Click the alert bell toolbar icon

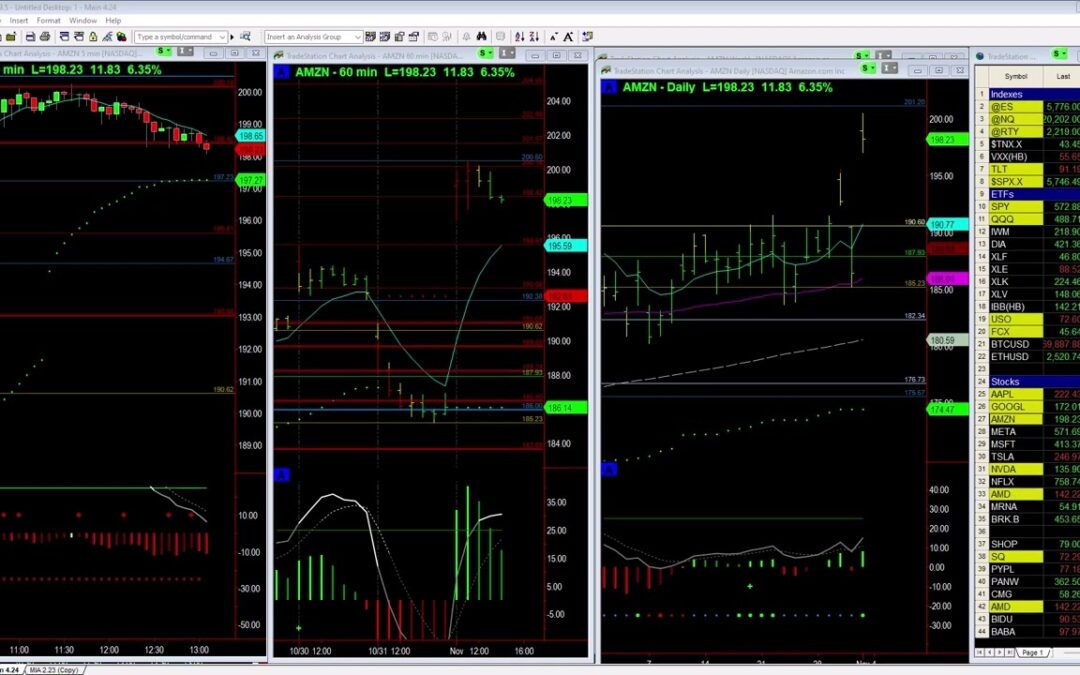click(x=466, y=37)
